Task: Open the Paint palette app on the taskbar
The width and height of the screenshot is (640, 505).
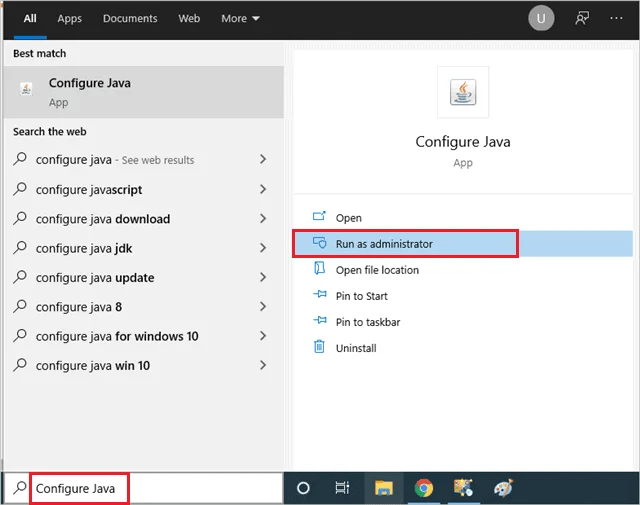Action: point(503,488)
